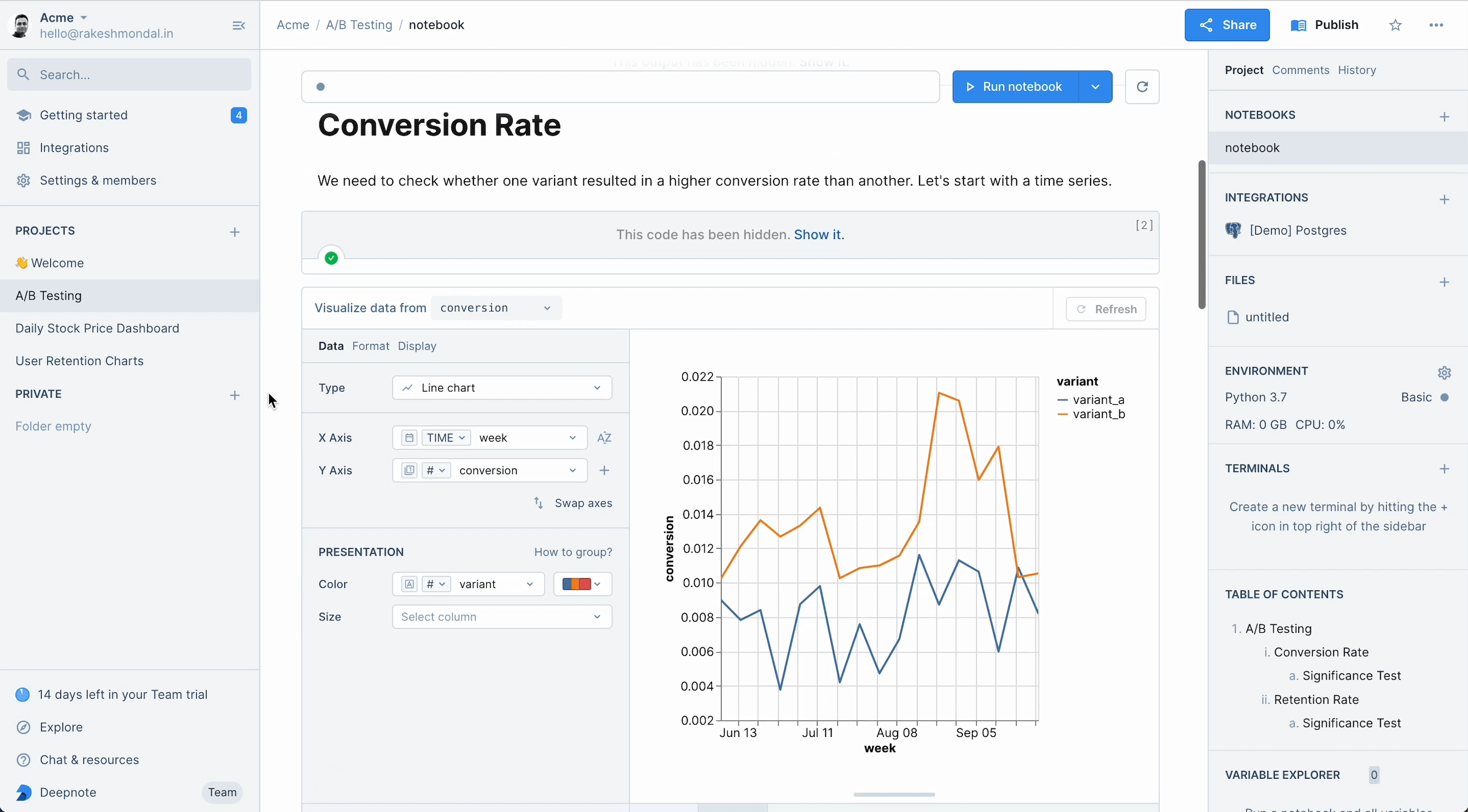1468x812 pixels.
Task: Click the restart kernel refresh icon
Action: click(1142, 86)
